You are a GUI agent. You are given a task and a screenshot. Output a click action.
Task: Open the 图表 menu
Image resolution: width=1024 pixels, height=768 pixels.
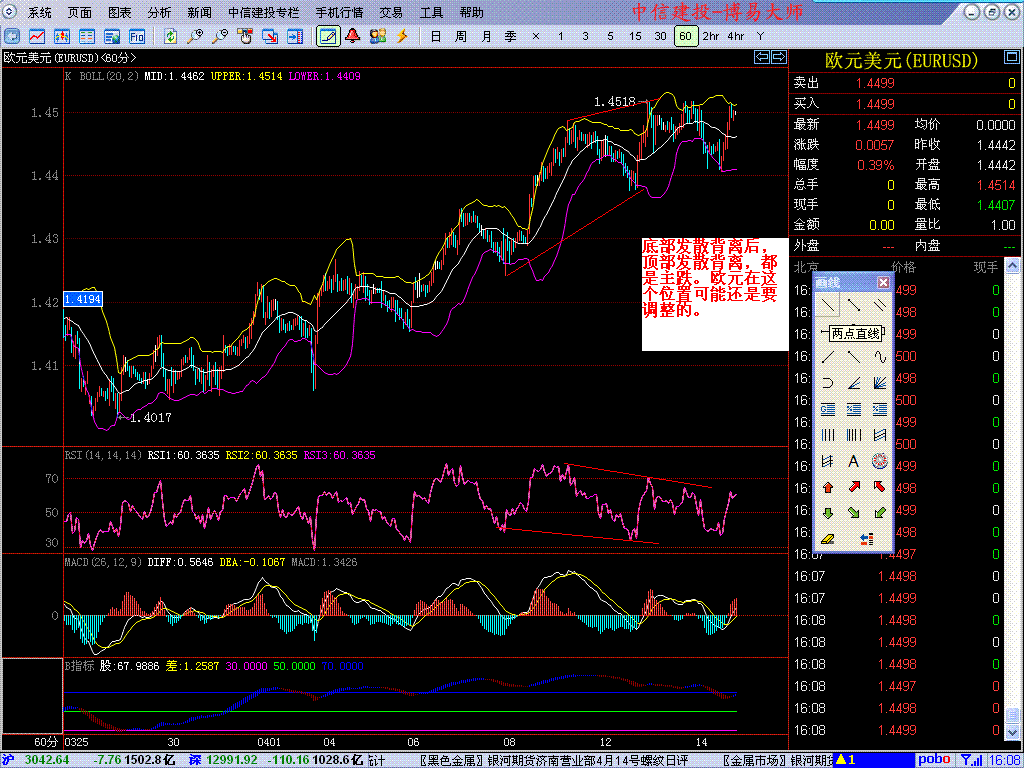(x=120, y=12)
